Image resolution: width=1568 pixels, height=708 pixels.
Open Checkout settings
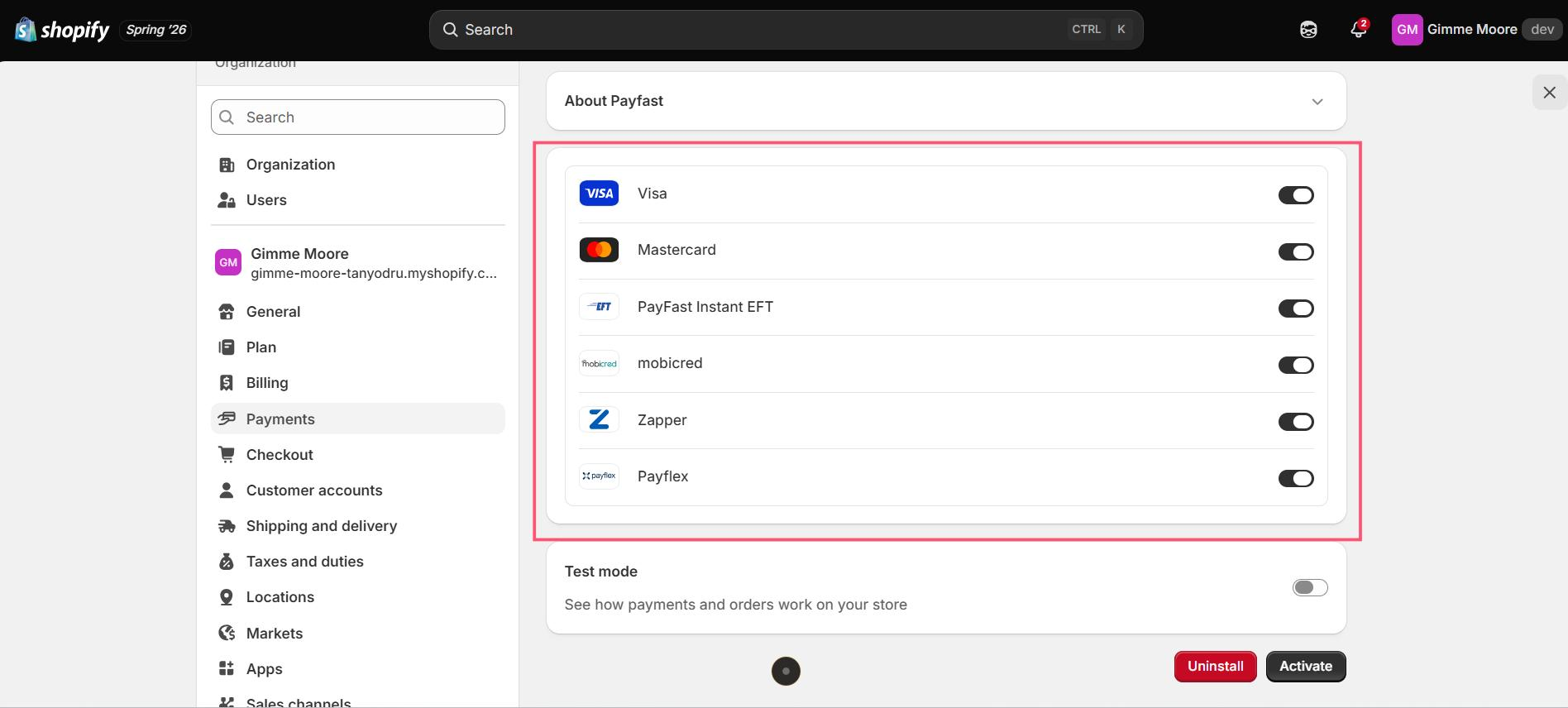coord(358,455)
